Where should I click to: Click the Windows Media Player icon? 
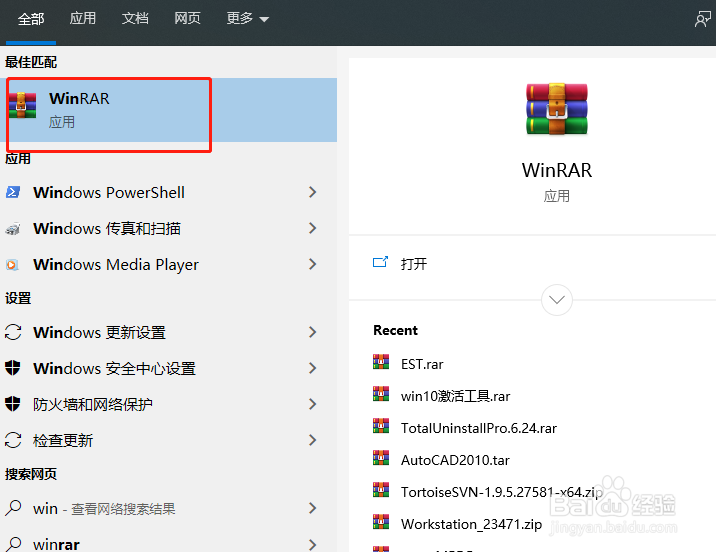pos(13,264)
